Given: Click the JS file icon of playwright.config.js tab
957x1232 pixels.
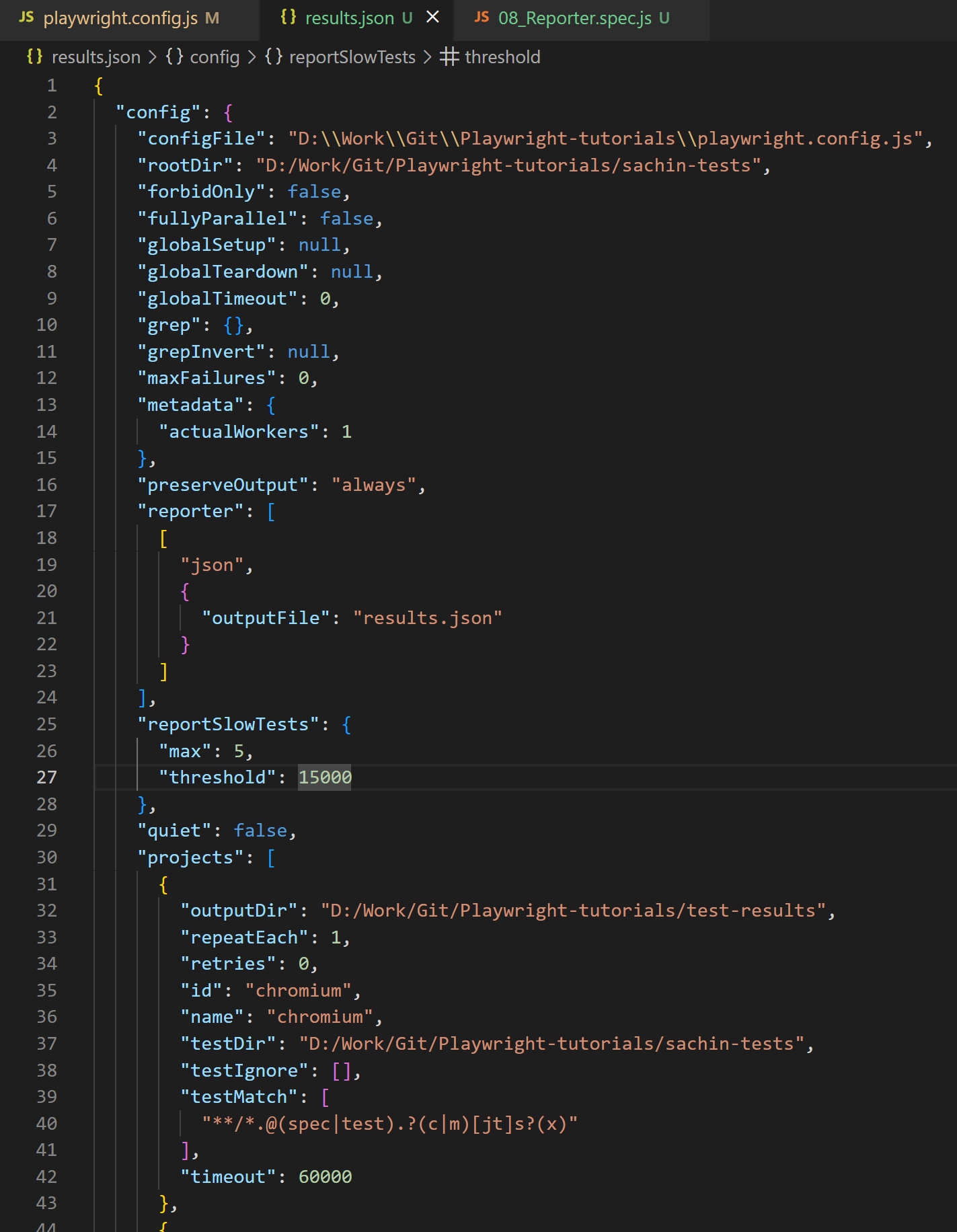Looking at the screenshot, I should (x=27, y=17).
